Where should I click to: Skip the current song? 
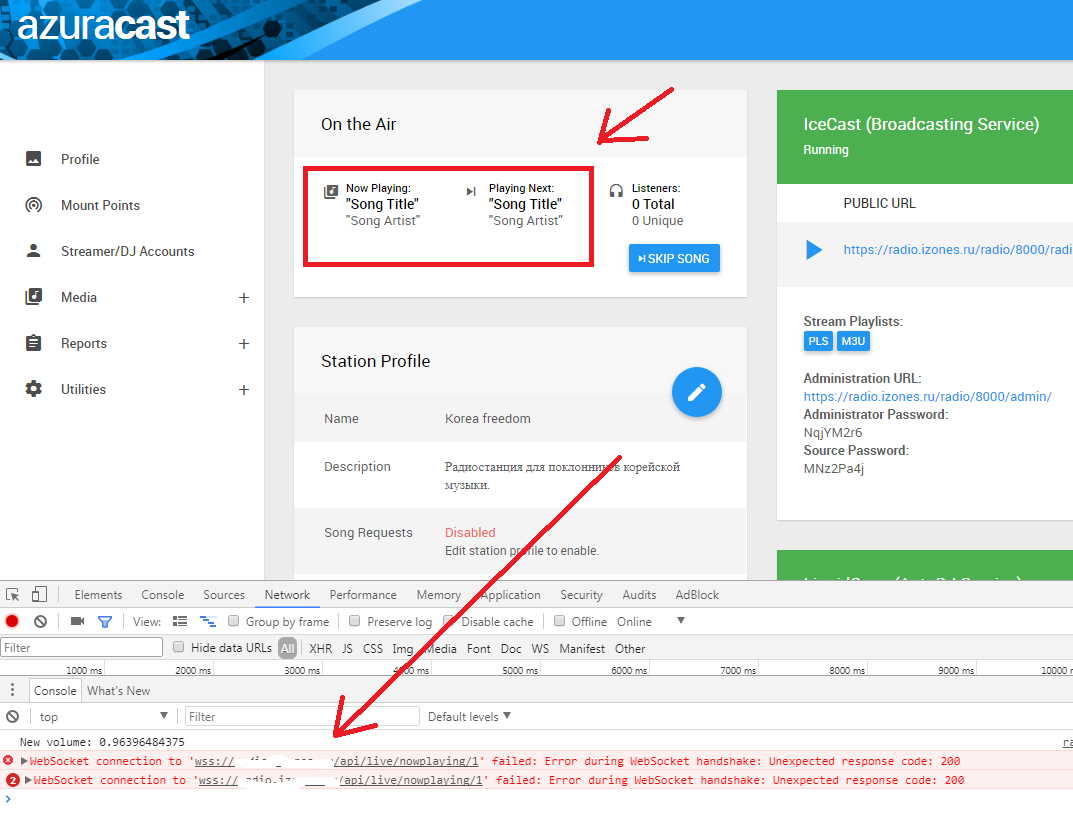(x=674, y=258)
